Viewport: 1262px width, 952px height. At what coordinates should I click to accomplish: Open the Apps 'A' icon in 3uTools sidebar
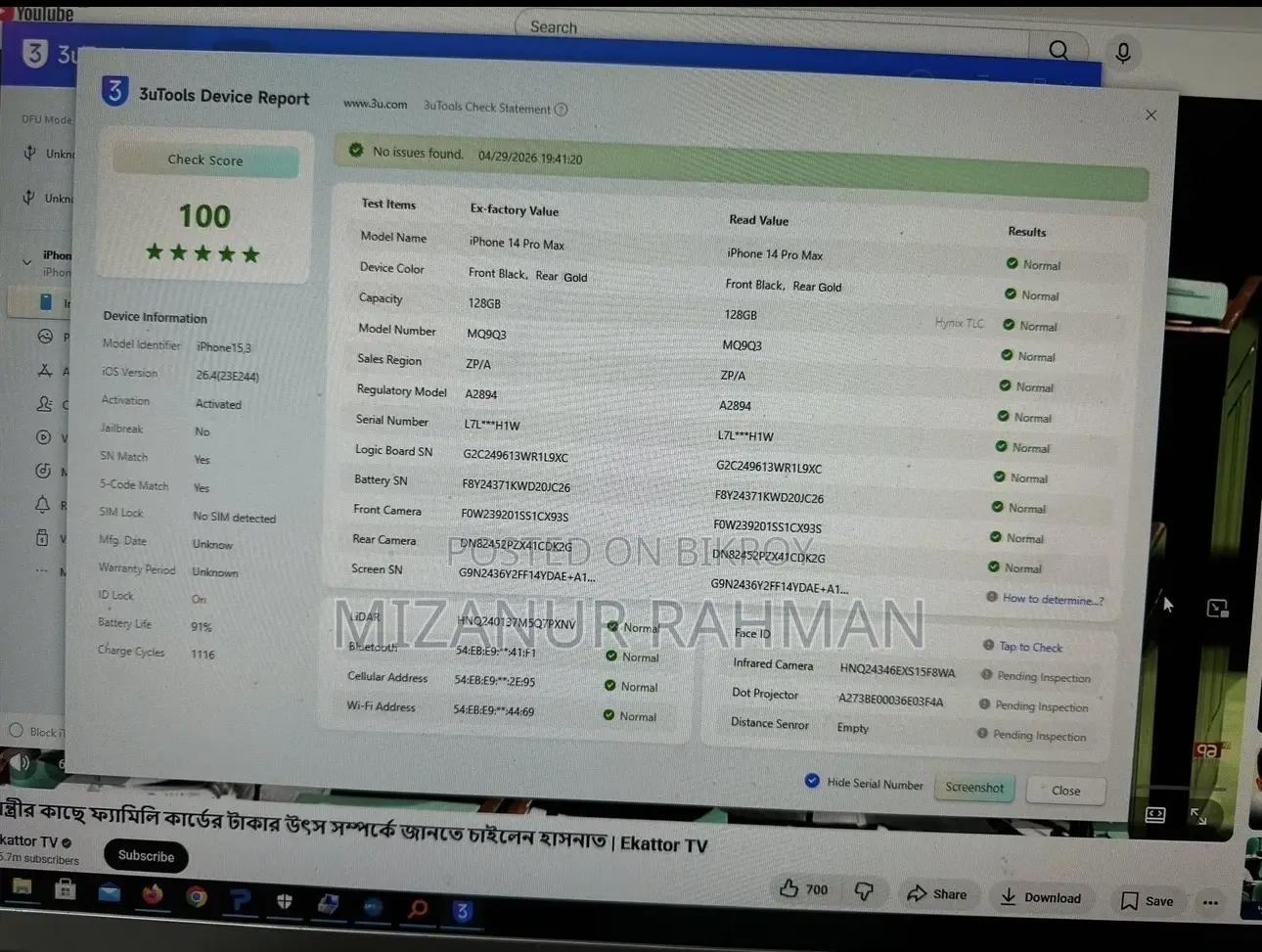tap(45, 371)
